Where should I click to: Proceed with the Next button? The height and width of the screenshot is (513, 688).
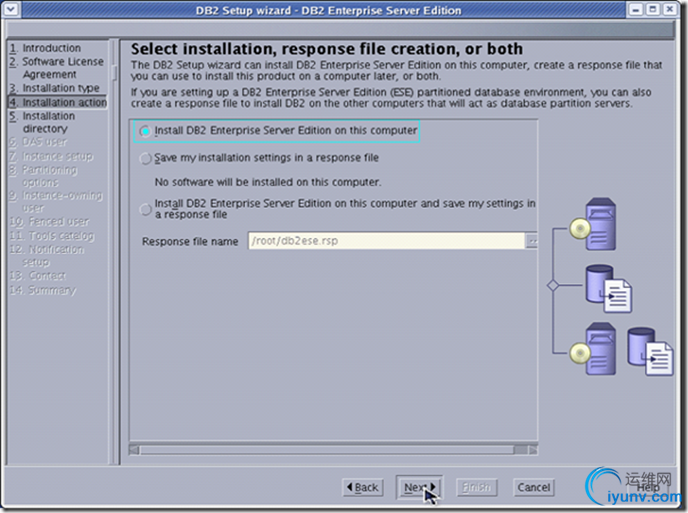tap(419, 487)
